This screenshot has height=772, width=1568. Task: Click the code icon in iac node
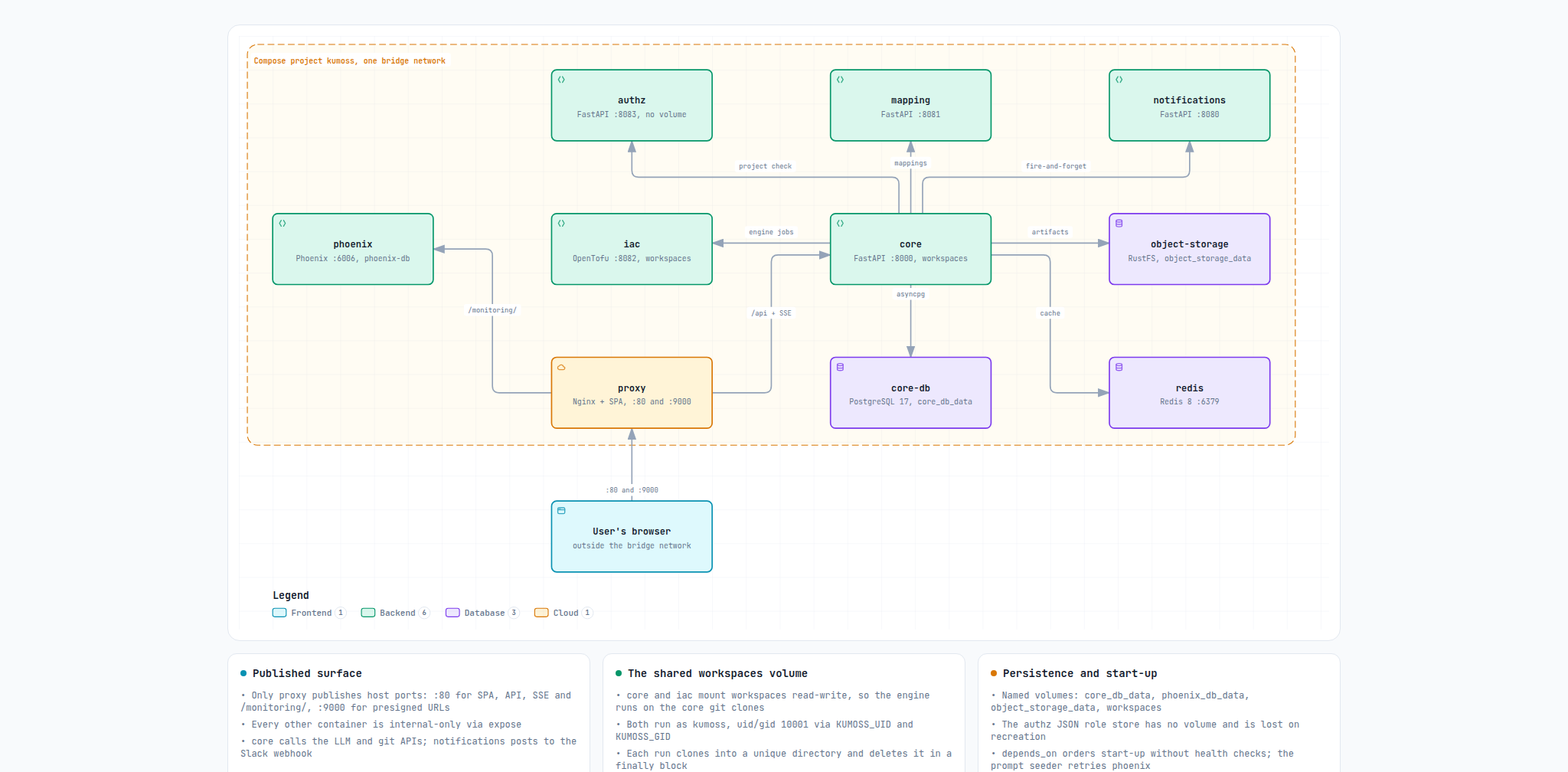(x=561, y=224)
